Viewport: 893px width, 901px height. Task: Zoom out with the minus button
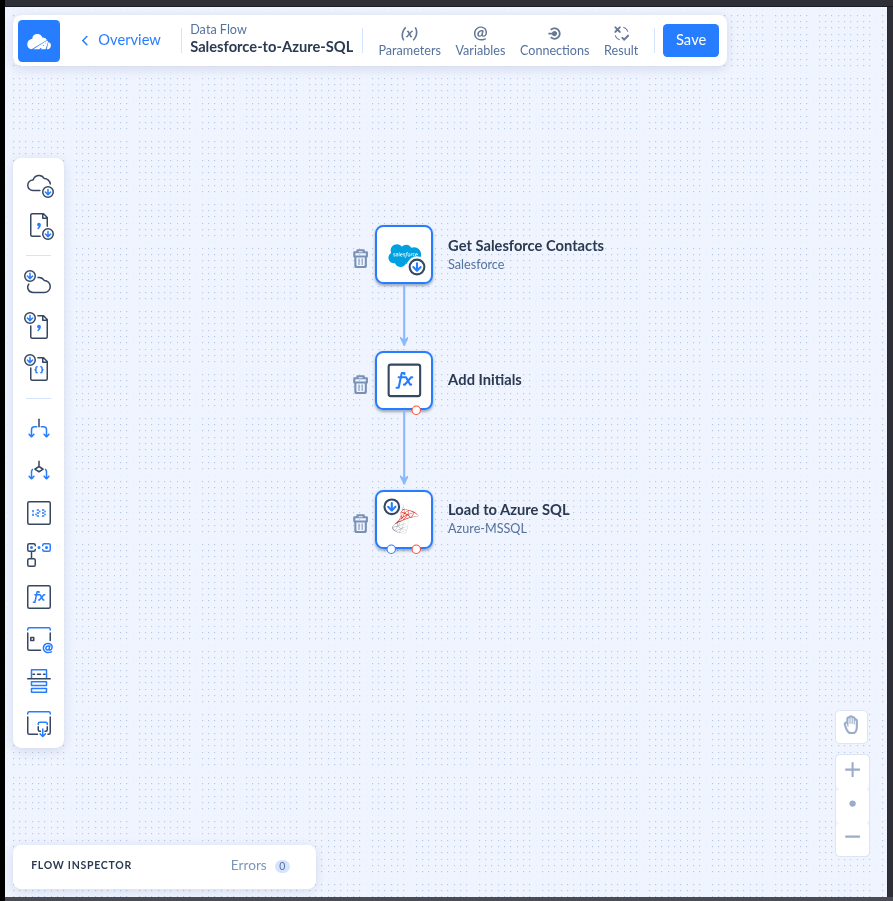click(x=852, y=837)
